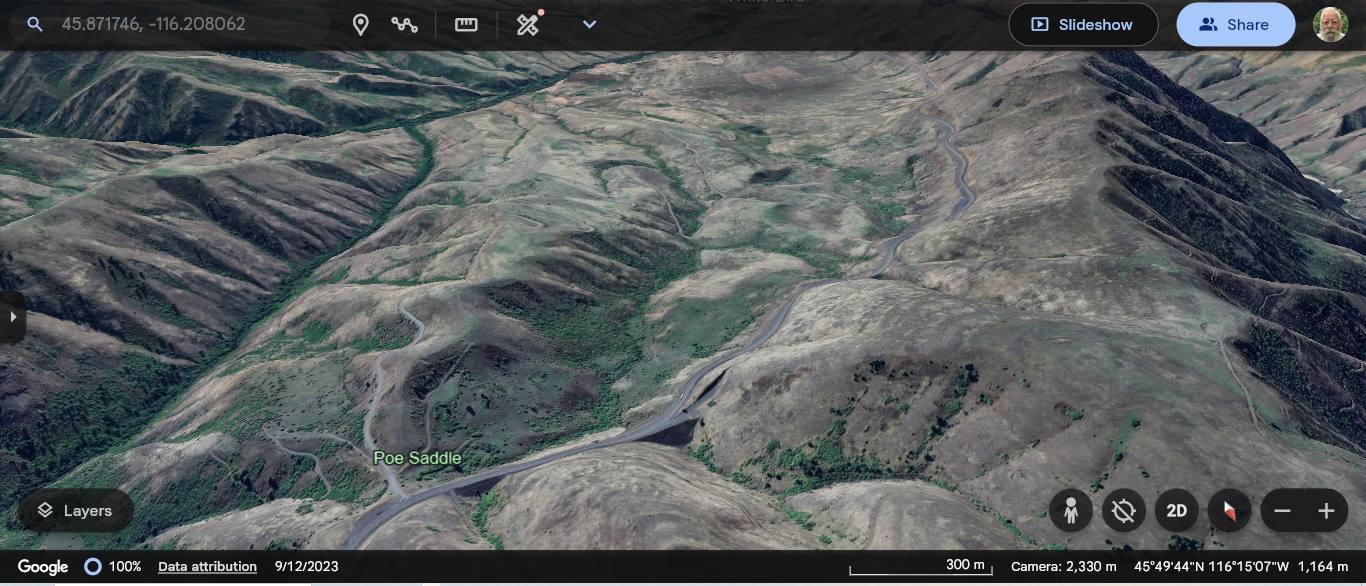Start the Slideshow presentation

click(1083, 25)
